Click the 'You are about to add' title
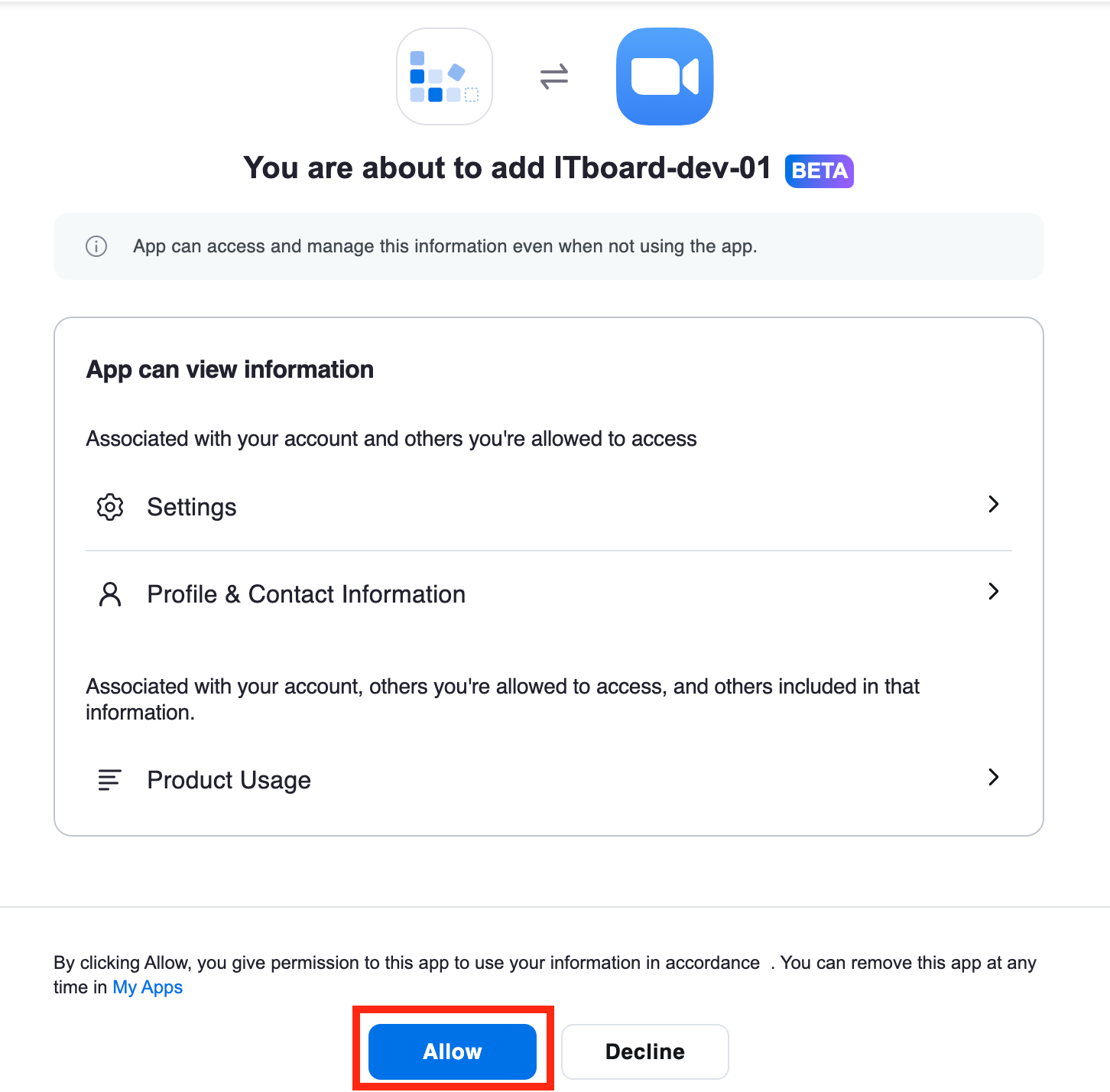 (x=508, y=168)
